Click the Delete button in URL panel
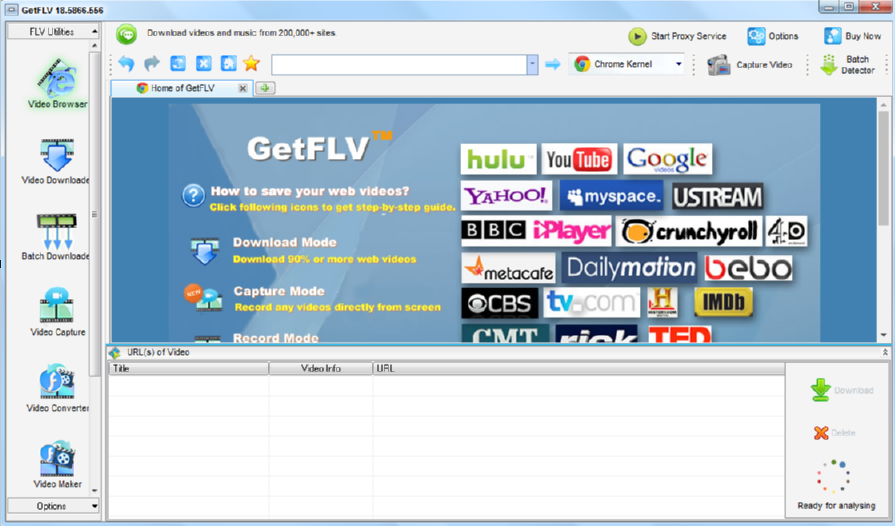This screenshot has width=895, height=526. (834, 433)
